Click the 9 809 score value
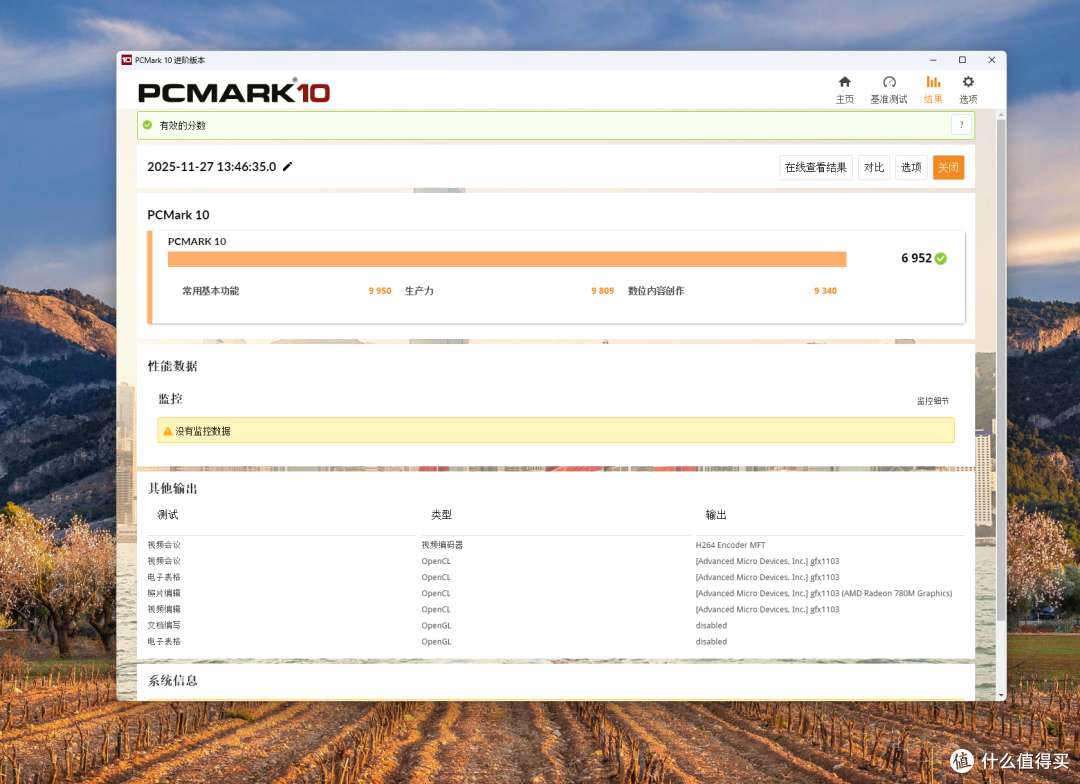Image resolution: width=1080 pixels, height=784 pixels. click(602, 291)
